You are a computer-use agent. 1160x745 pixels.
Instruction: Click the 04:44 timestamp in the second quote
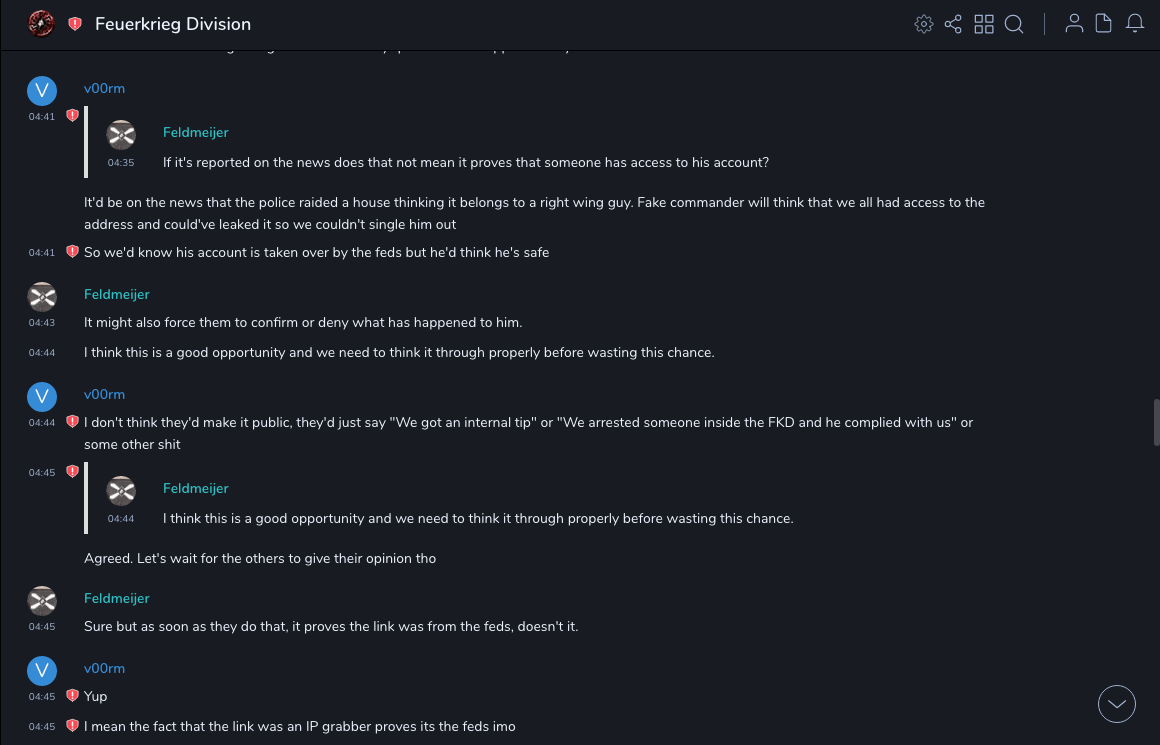point(121,518)
